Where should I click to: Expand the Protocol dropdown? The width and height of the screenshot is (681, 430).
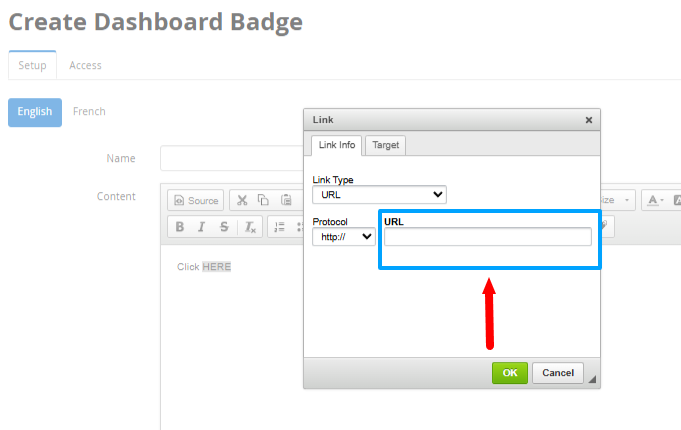[x=343, y=237]
